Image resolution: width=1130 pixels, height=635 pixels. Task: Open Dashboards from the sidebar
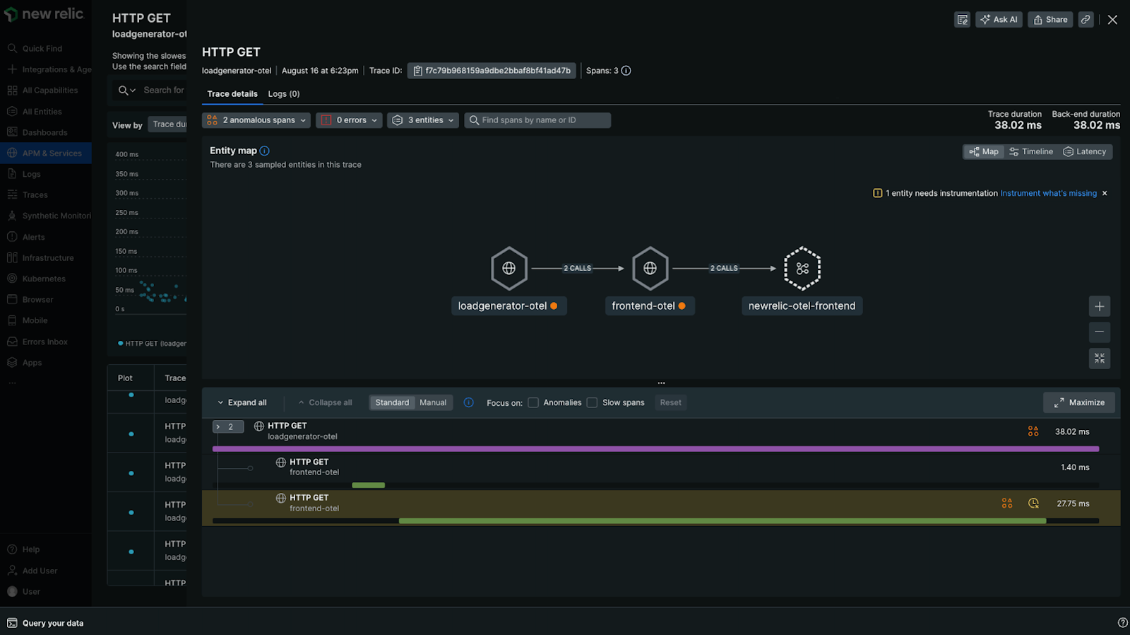pyautogui.click(x=44, y=133)
